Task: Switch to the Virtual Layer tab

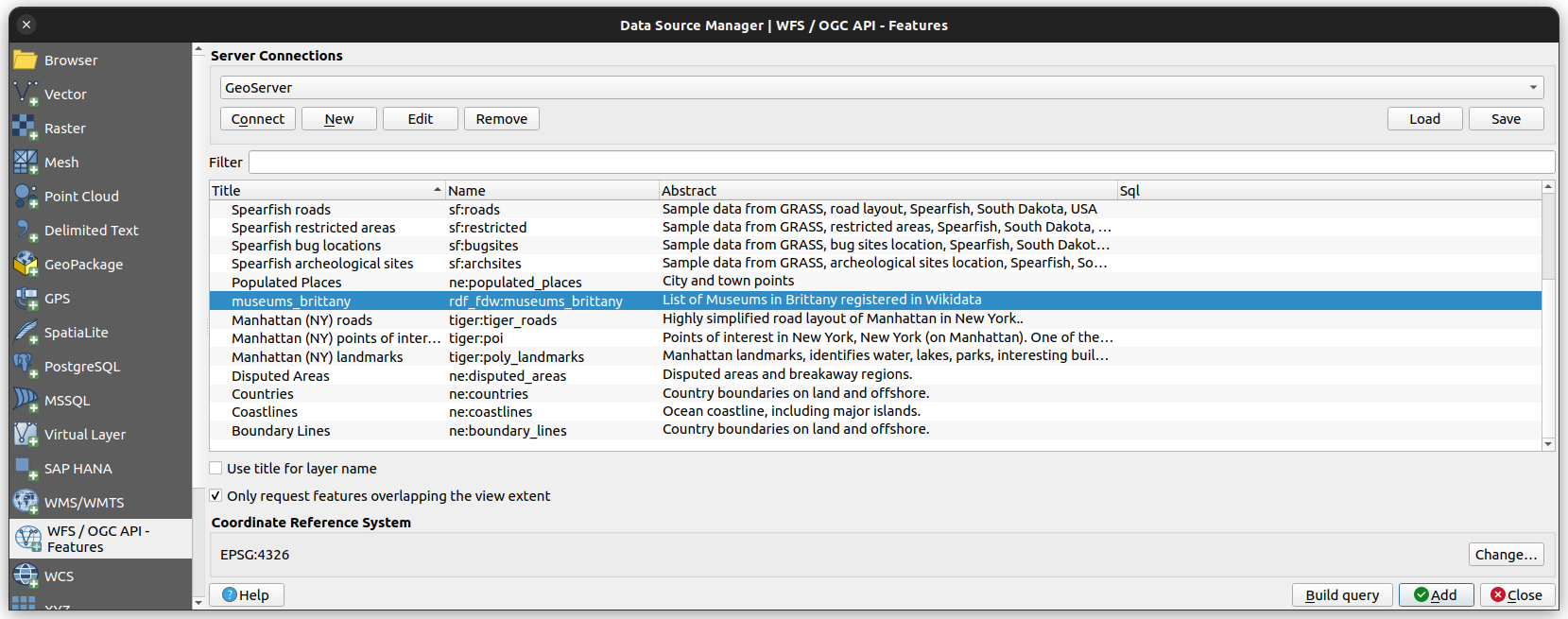Action: pos(85,435)
